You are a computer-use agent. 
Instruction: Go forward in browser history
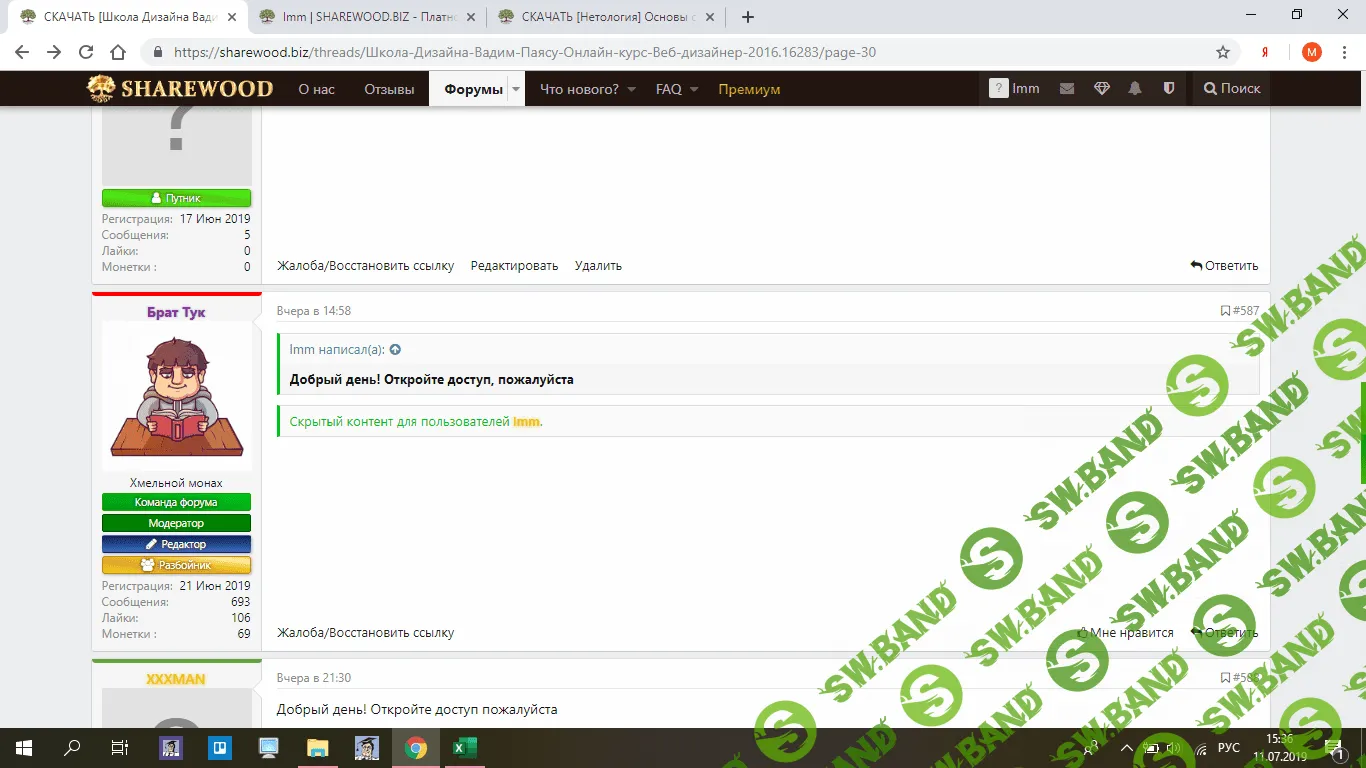[x=54, y=52]
